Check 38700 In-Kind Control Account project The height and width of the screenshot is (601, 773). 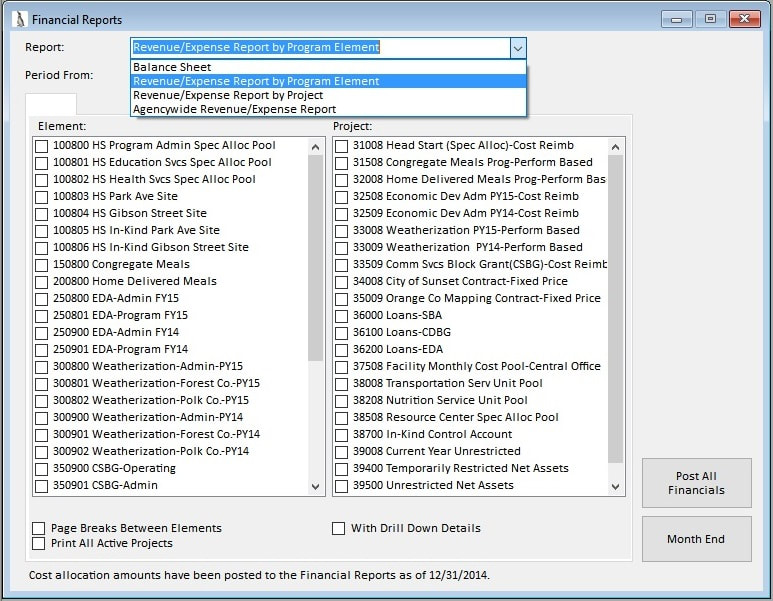(x=341, y=435)
